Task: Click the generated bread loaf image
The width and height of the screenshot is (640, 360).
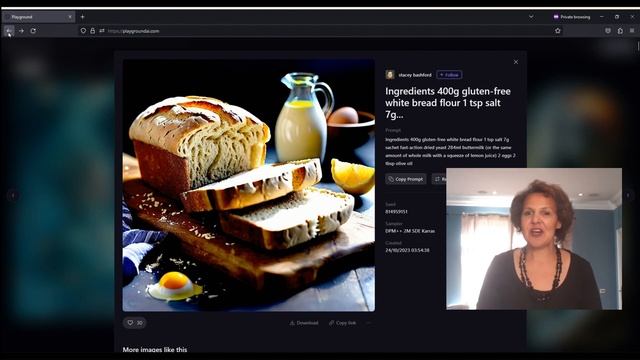Action: (x=249, y=185)
